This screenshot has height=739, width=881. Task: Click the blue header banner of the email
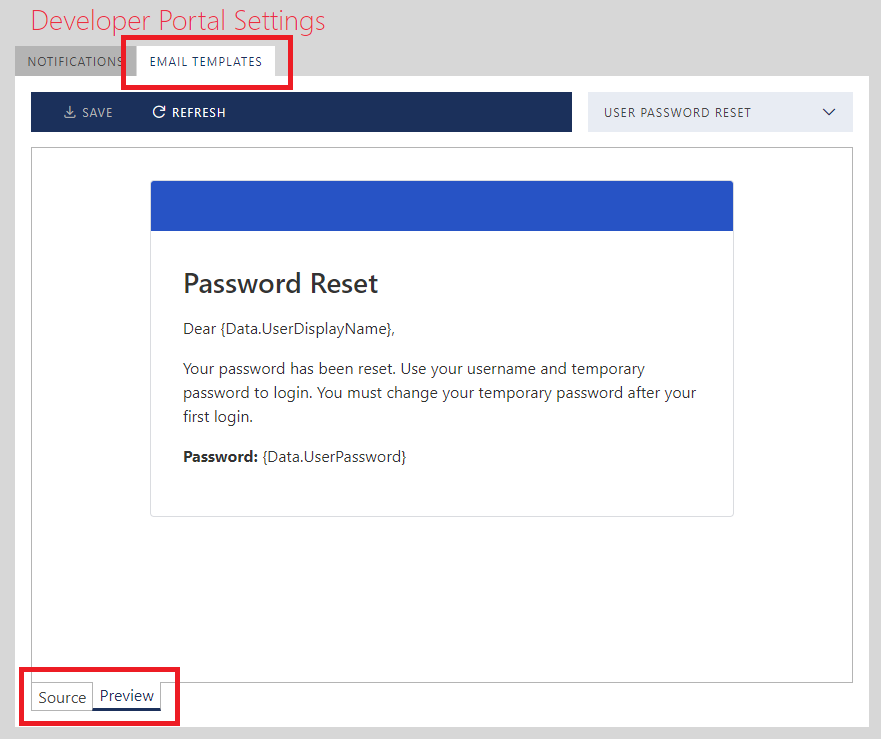(441, 206)
